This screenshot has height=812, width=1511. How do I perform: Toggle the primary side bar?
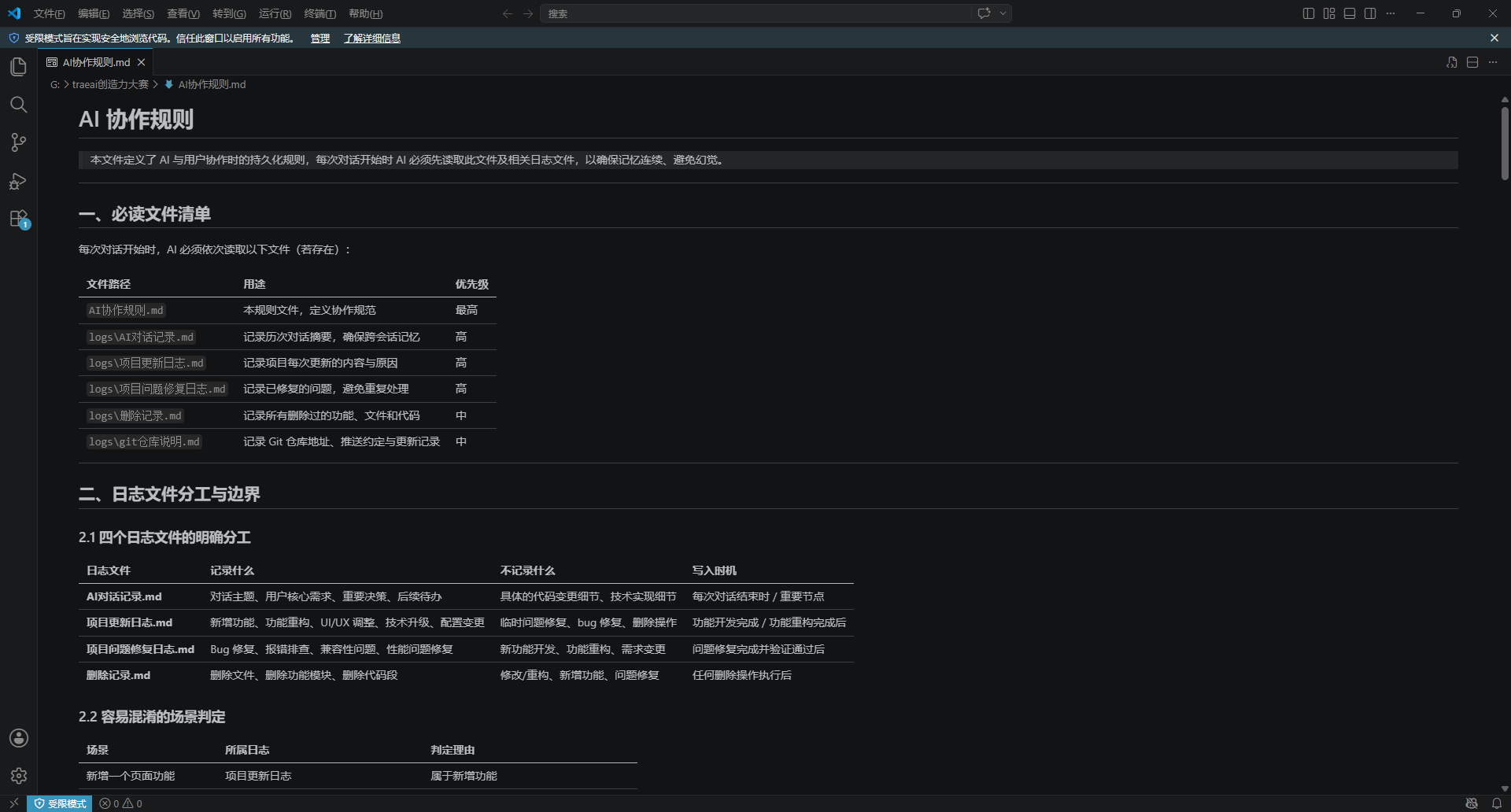point(1309,13)
